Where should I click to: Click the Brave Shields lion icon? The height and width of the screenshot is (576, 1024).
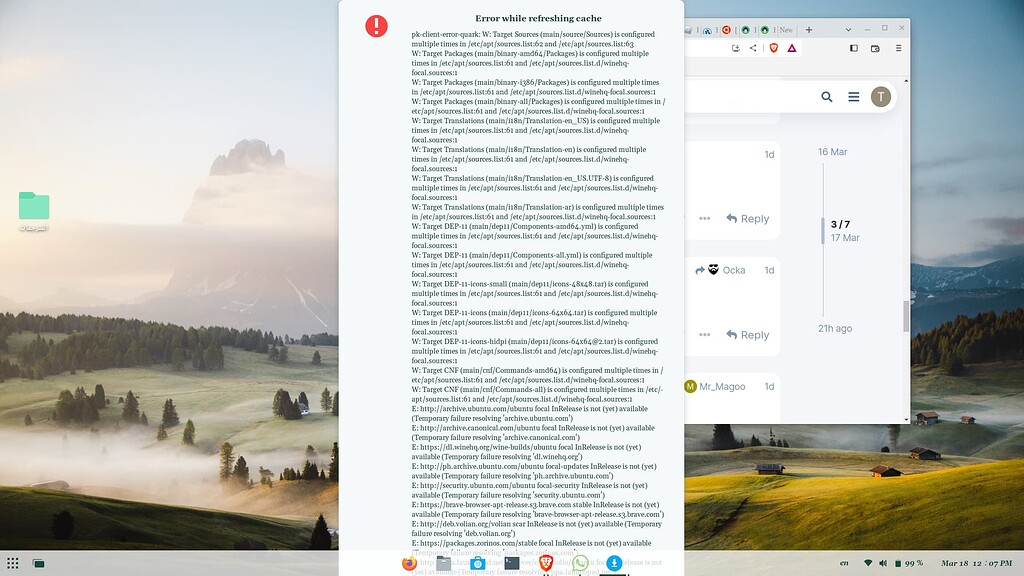[774, 48]
